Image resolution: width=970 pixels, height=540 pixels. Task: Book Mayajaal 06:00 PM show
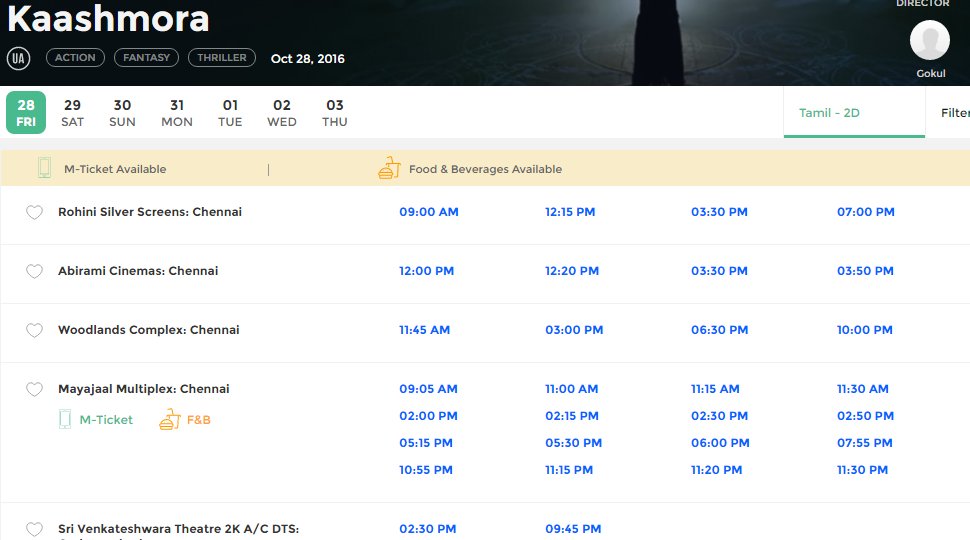point(720,442)
